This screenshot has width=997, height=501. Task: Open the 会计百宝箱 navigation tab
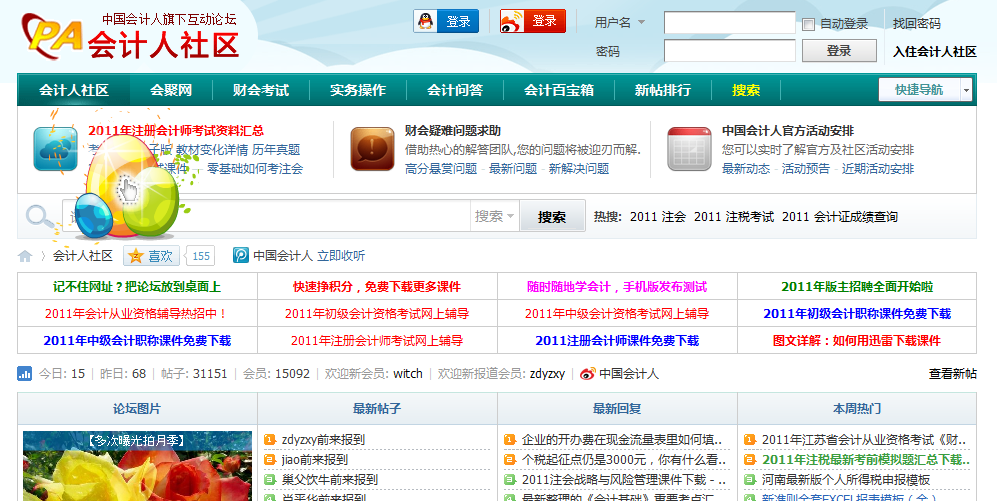559,90
